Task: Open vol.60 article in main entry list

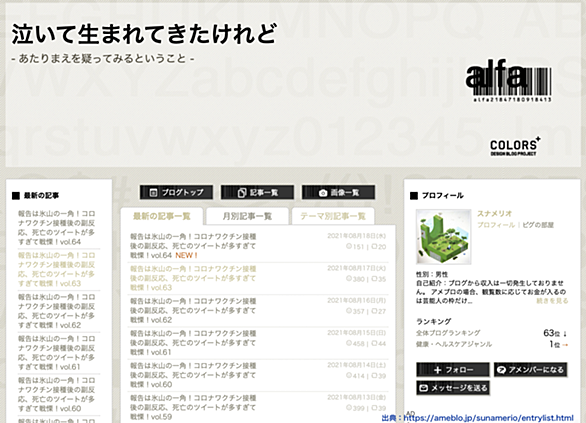Action: (193, 375)
